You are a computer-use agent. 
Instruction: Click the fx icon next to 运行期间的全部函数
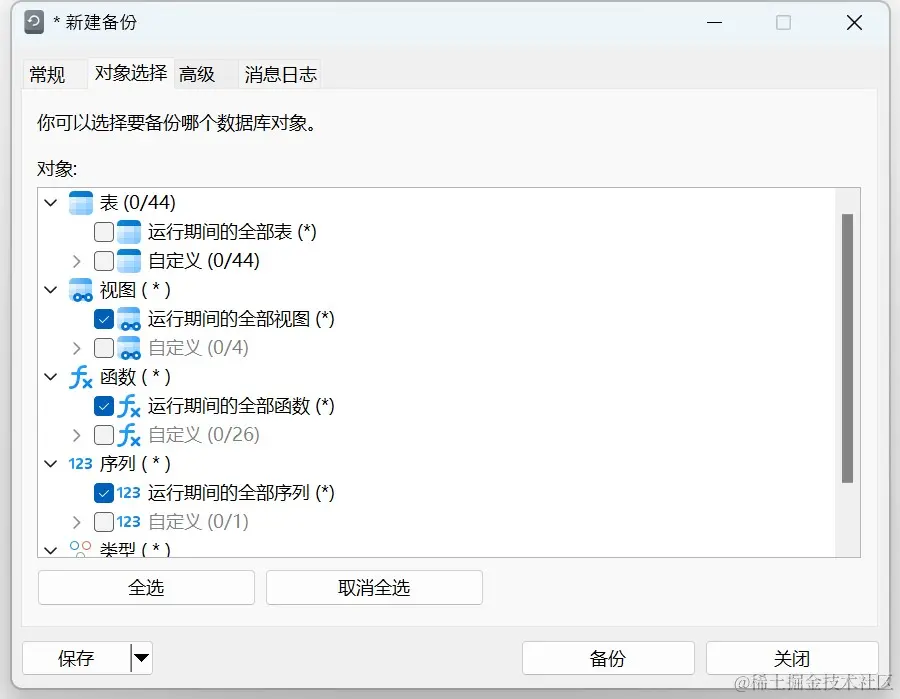tap(129, 406)
